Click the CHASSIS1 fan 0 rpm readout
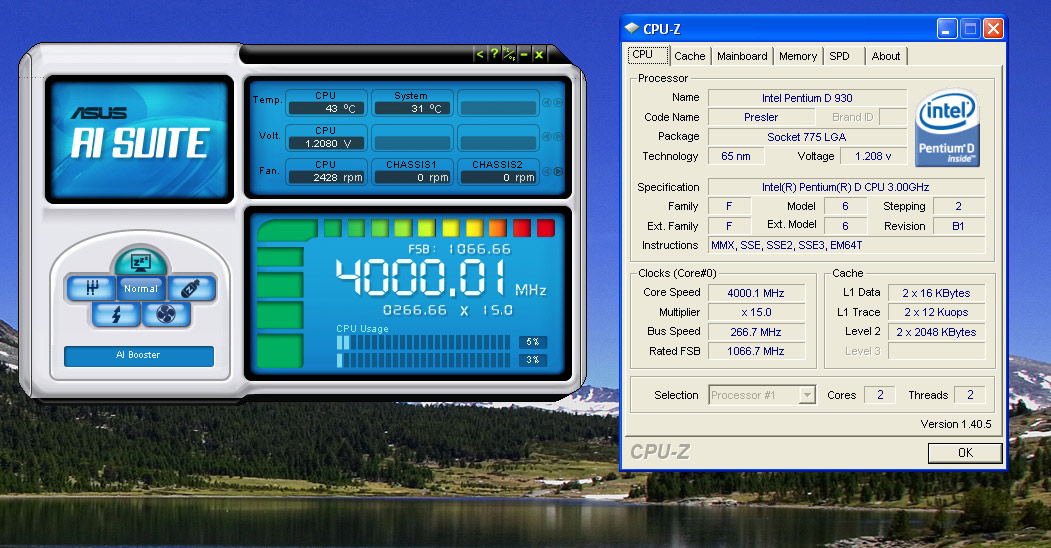The width and height of the screenshot is (1051, 548). (412, 178)
